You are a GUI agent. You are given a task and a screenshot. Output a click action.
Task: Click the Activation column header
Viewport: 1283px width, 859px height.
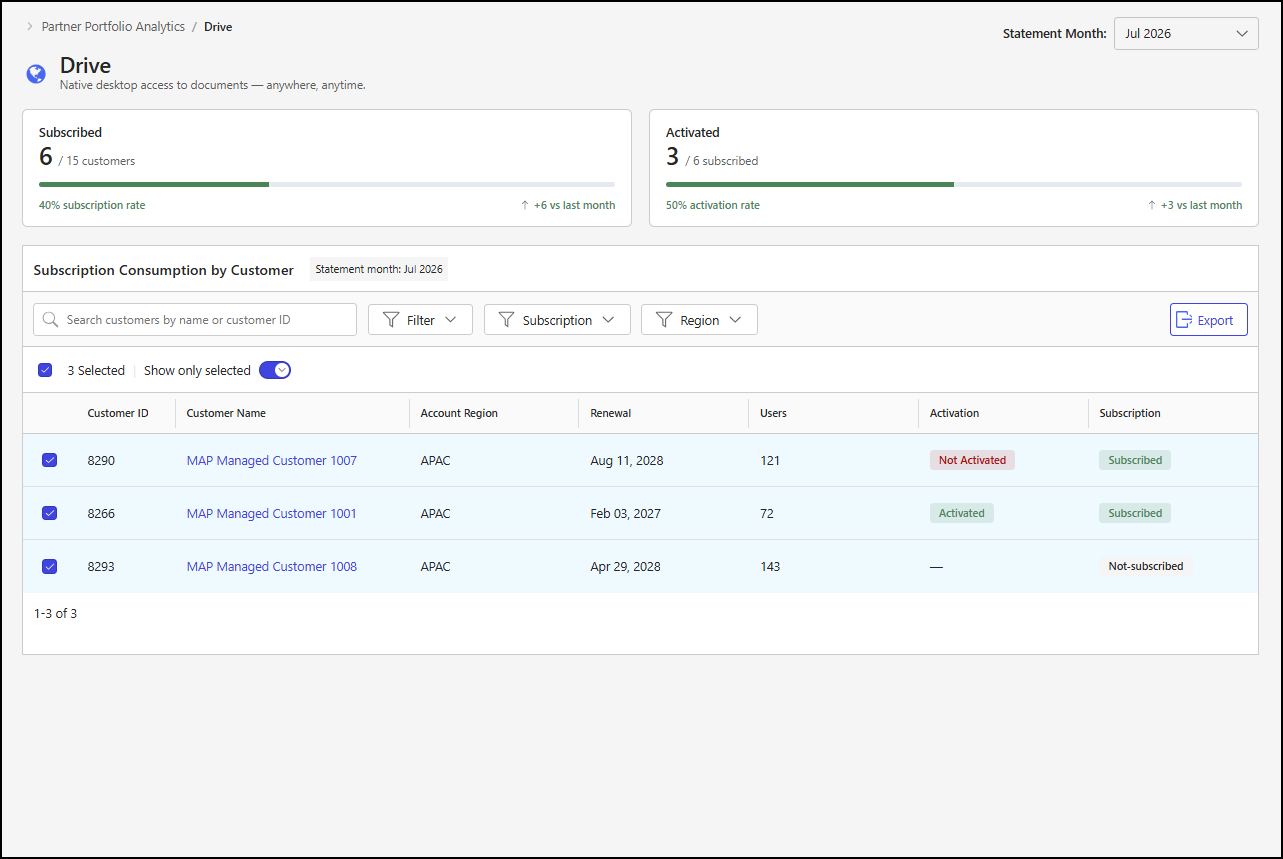pos(954,413)
